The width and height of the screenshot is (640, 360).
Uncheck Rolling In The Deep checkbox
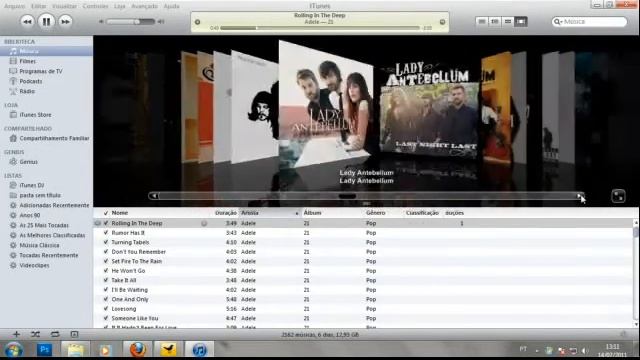coord(106,223)
